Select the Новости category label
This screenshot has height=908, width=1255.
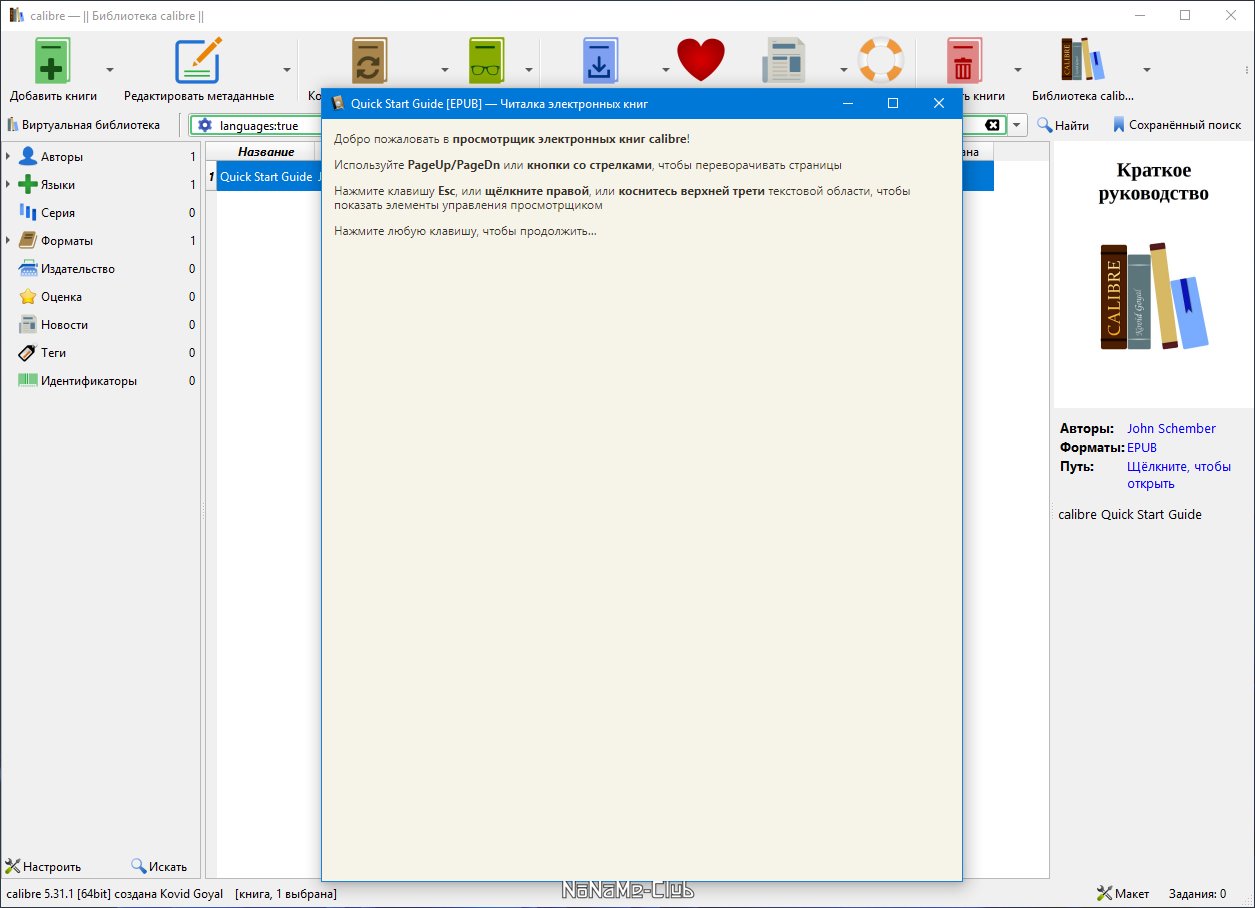pyautogui.click(x=65, y=325)
